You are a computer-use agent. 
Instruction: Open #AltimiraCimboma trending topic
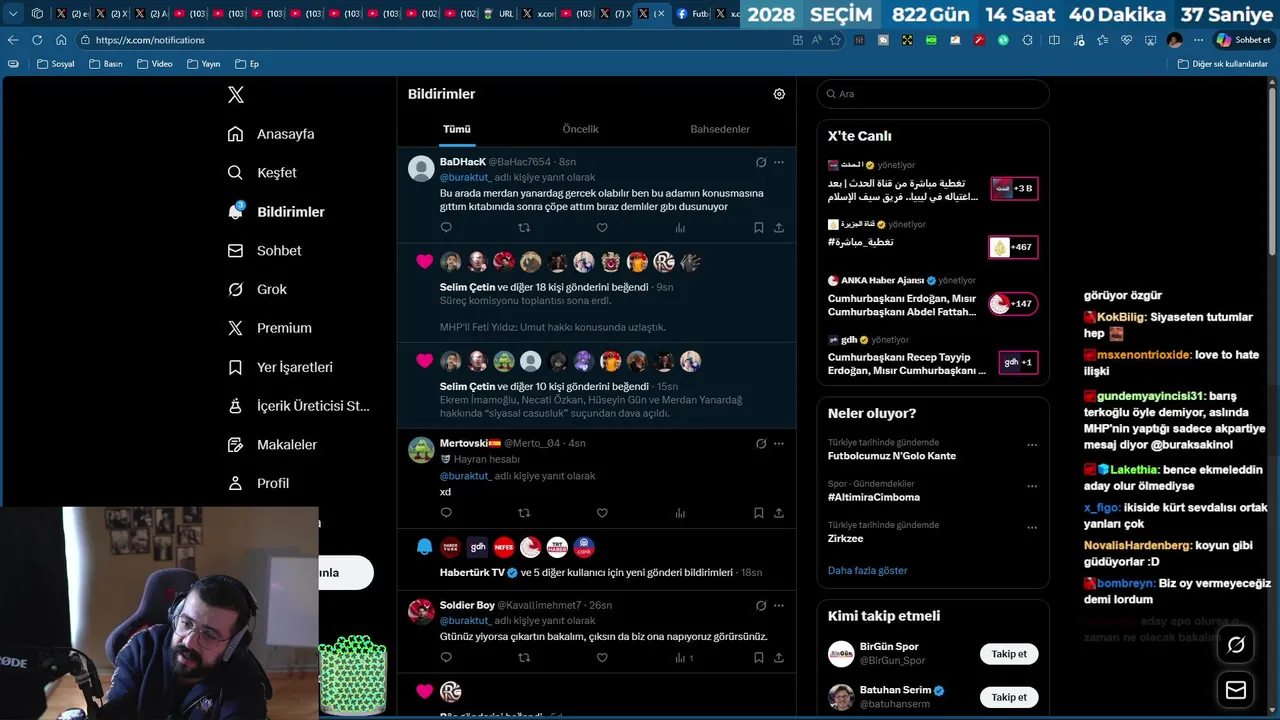pyautogui.click(x=874, y=497)
